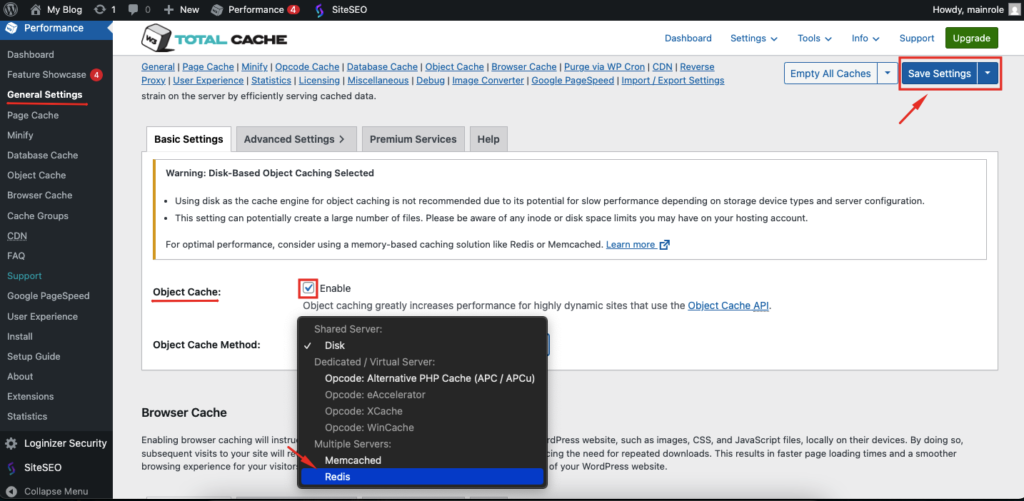This screenshot has width=1024, height=501.
Task: Open Setup Guide in sidebar
Action: coord(33,357)
